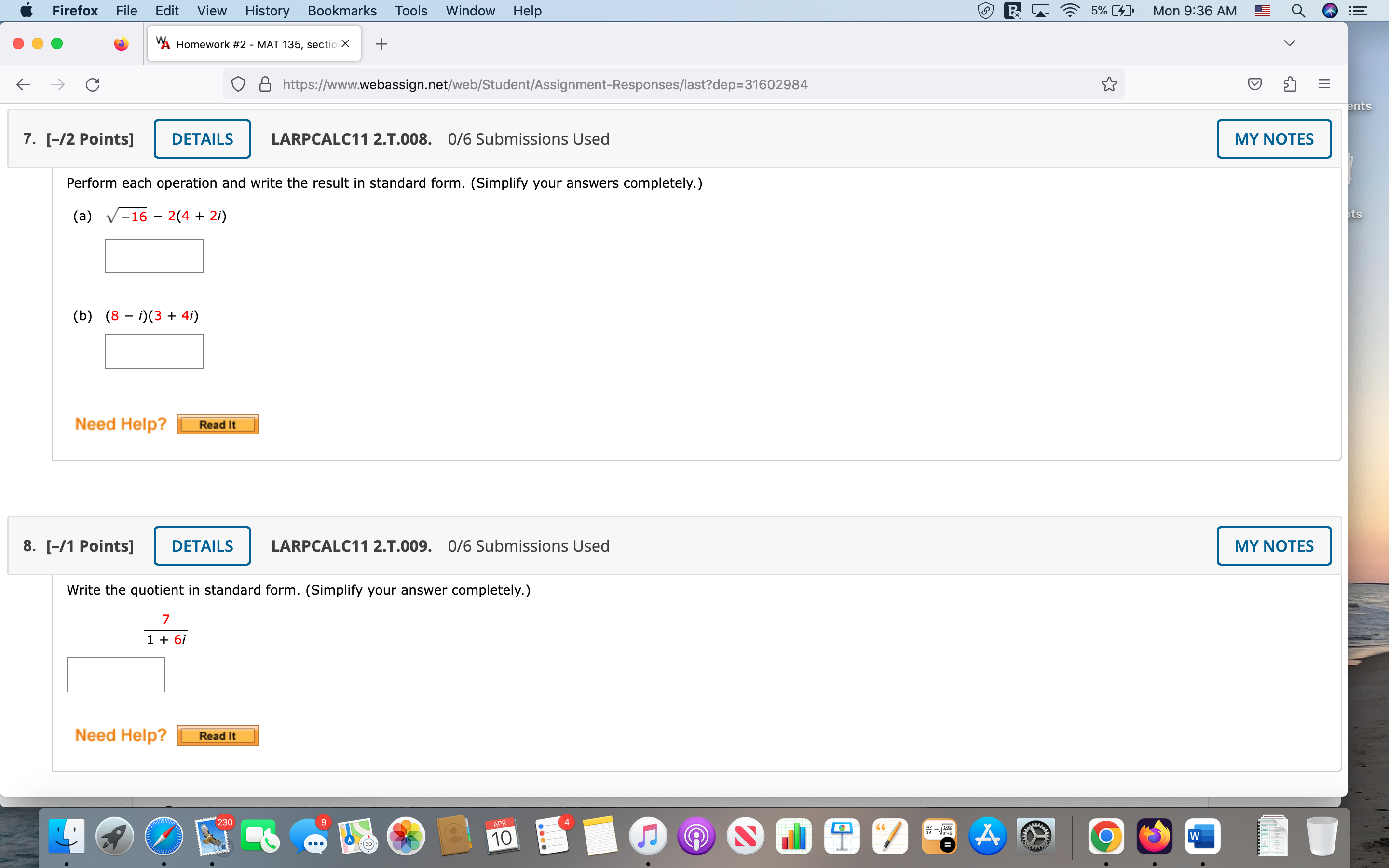Expand the list all tabs chevron
Image resolution: width=1389 pixels, height=868 pixels.
1289,43
